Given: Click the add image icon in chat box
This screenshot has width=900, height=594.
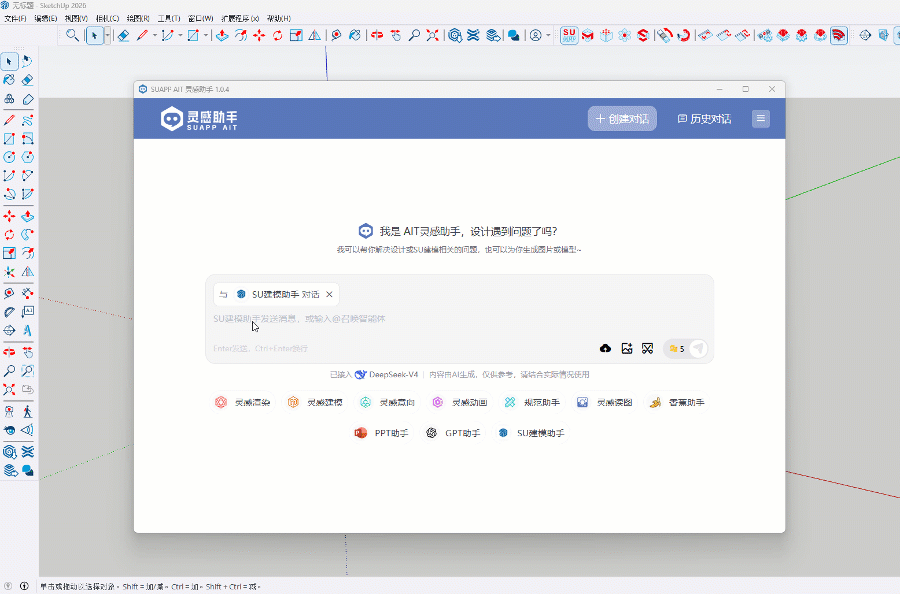Looking at the screenshot, I should (x=627, y=348).
